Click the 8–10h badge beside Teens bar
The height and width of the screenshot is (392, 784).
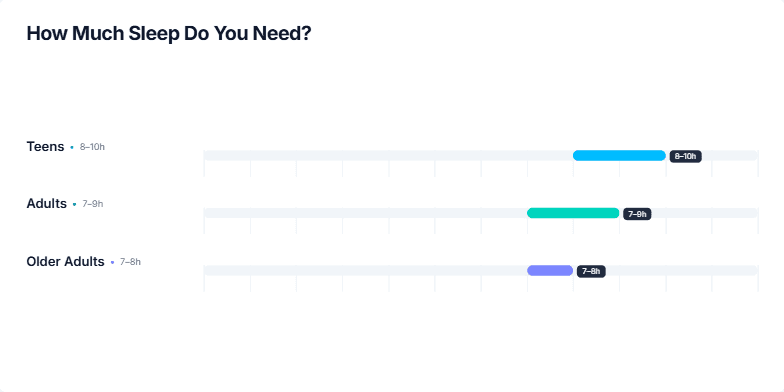click(686, 156)
